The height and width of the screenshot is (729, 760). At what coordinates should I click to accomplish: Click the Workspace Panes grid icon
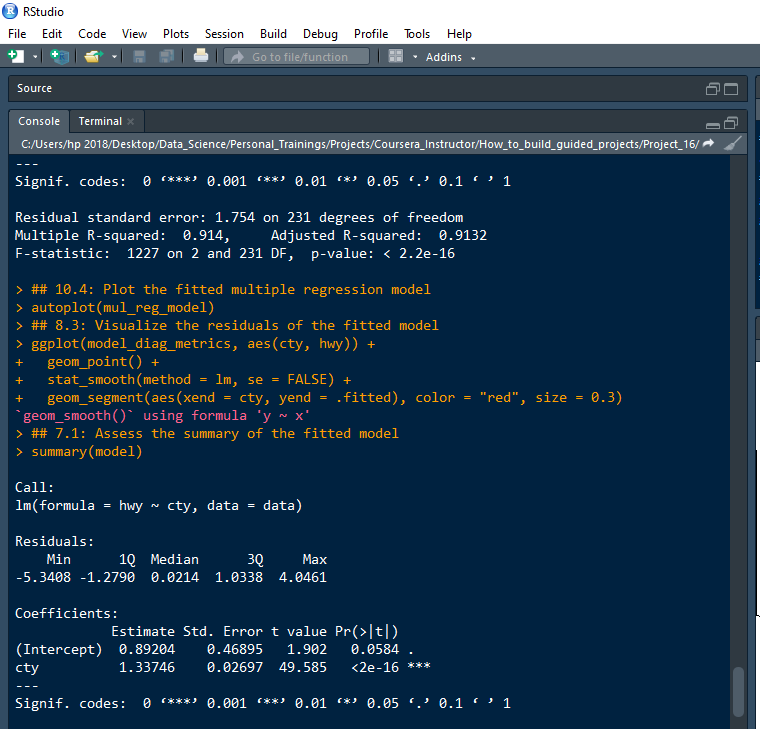[x=396, y=56]
